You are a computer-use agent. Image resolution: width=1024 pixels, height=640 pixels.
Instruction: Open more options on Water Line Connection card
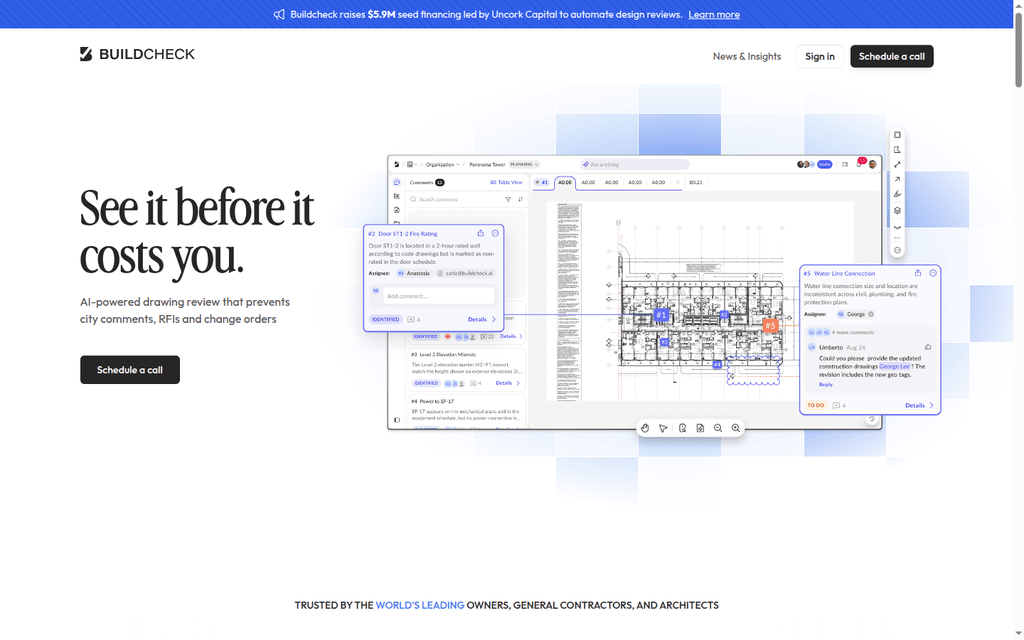click(933, 273)
